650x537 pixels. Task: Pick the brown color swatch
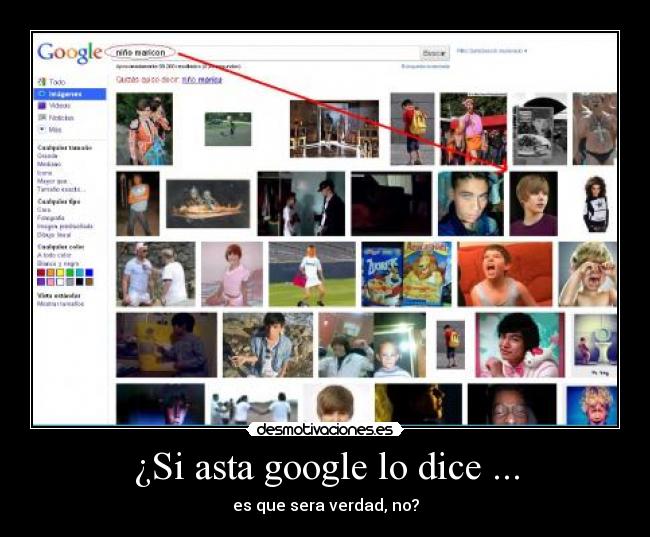[89, 282]
